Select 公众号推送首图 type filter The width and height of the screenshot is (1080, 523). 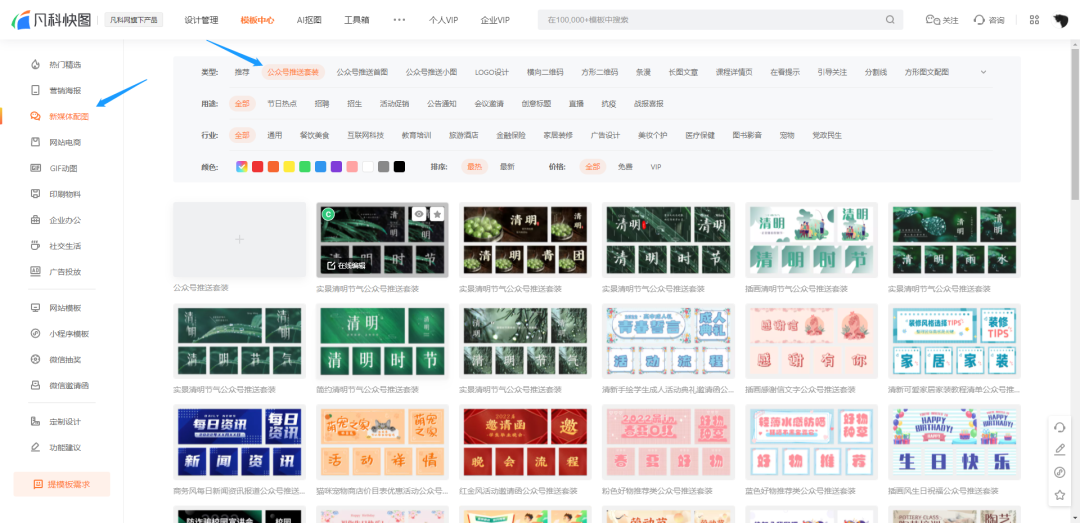(x=362, y=72)
